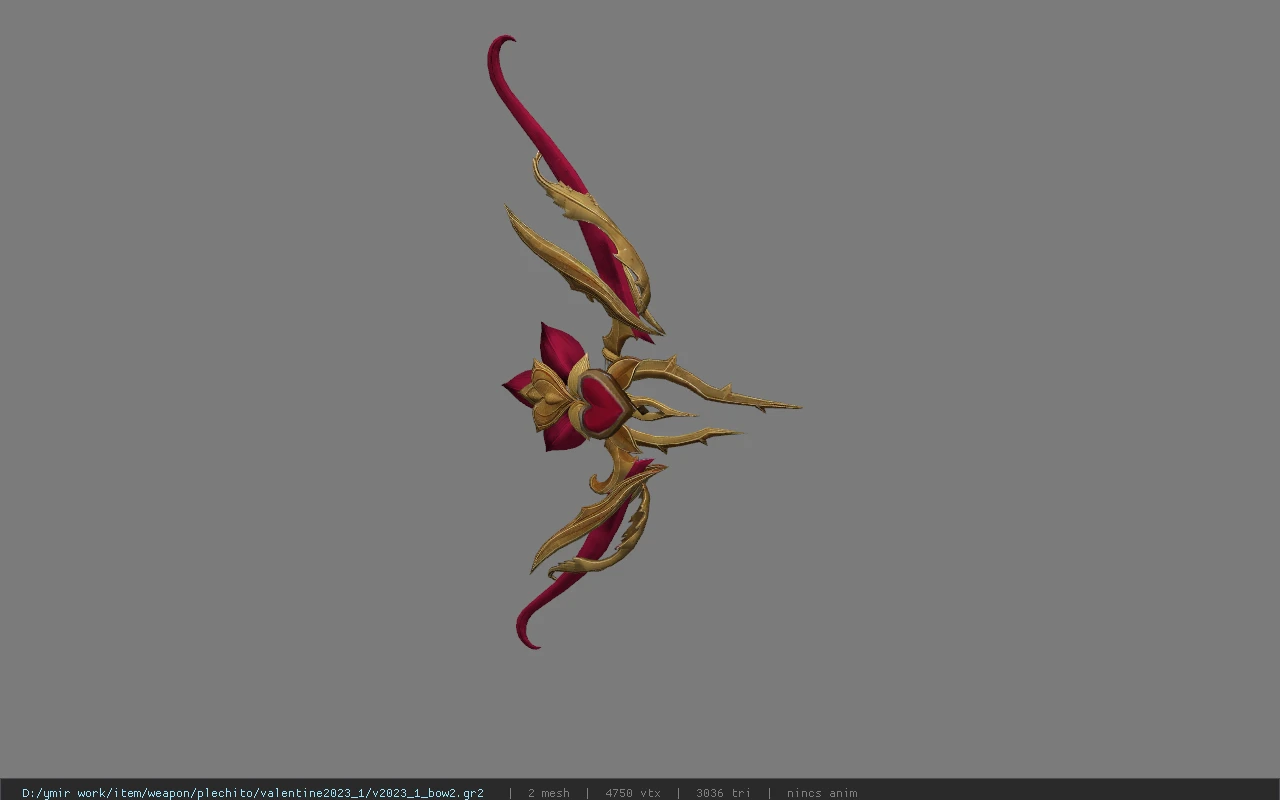Click the '3036 tri' triangle count
The width and height of the screenshot is (1280, 800).
[723, 793]
